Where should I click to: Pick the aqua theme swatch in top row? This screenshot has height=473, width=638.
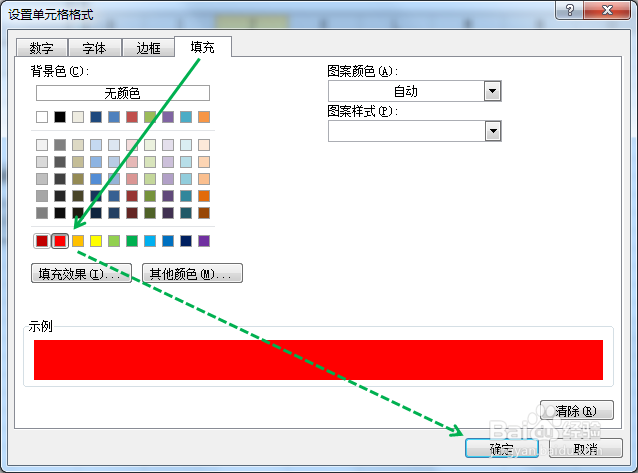click(x=186, y=117)
